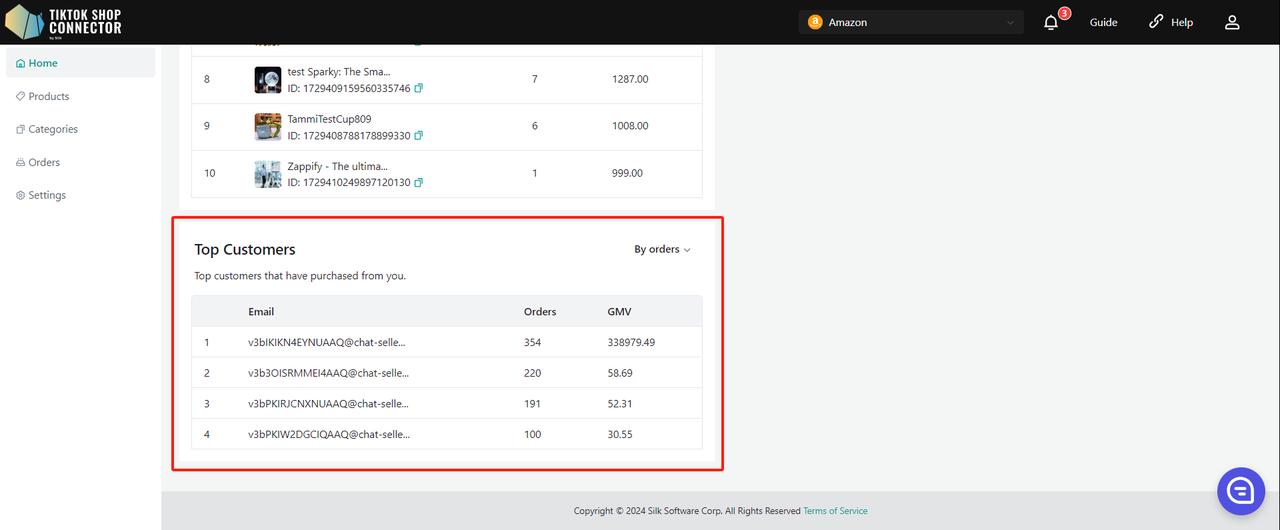Image resolution: width=1280 pixels, height=530 pixels.
Task: Open Settings in the sidebar
Action: (47, 195)
